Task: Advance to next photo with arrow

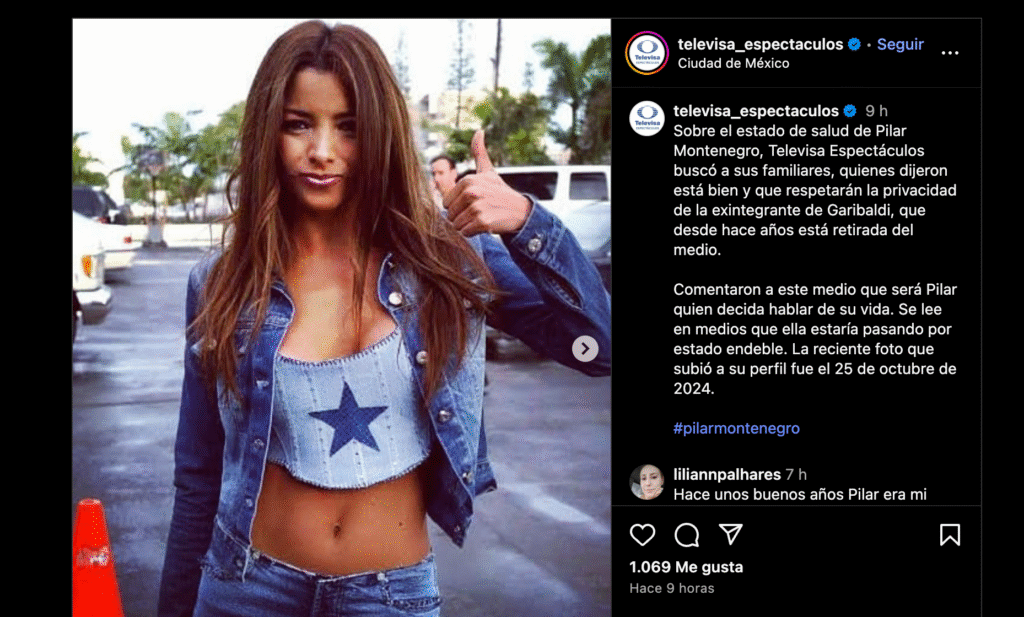Action: pos(585,349)
